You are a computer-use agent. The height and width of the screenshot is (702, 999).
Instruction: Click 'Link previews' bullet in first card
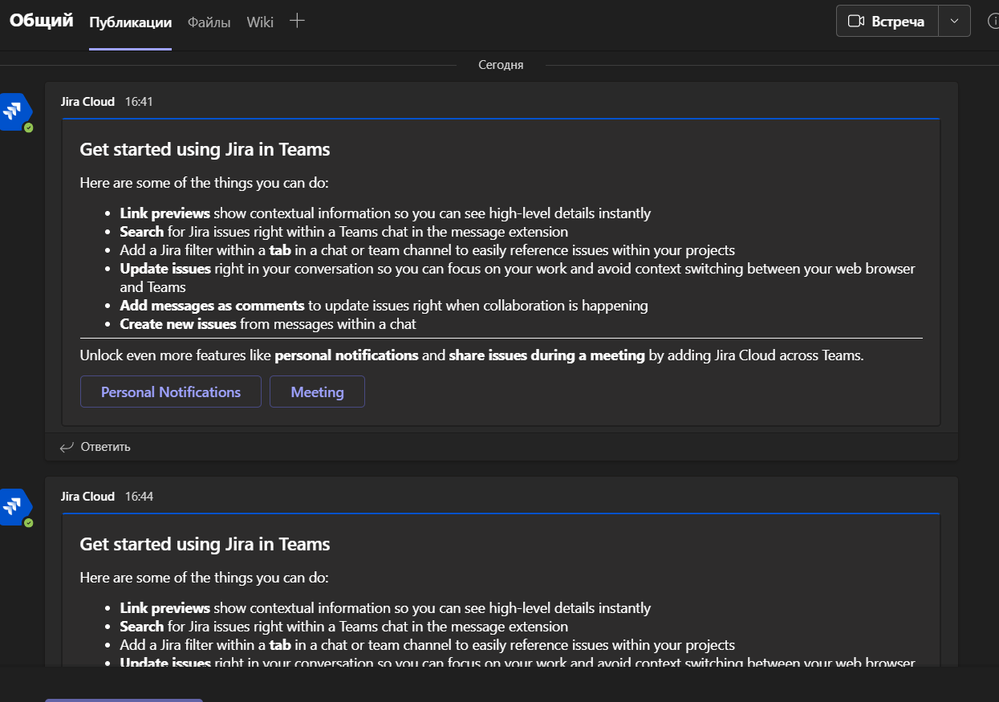tap(385, 213)
